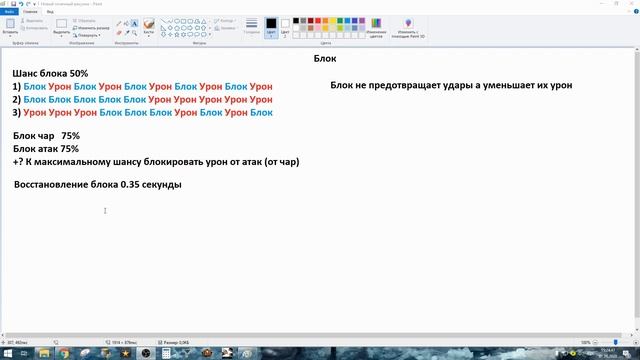The width and height of the screenshot is (640, 360).
Task: Open the shape Fill (Заливка) dropdown
Action: [225, 28]
